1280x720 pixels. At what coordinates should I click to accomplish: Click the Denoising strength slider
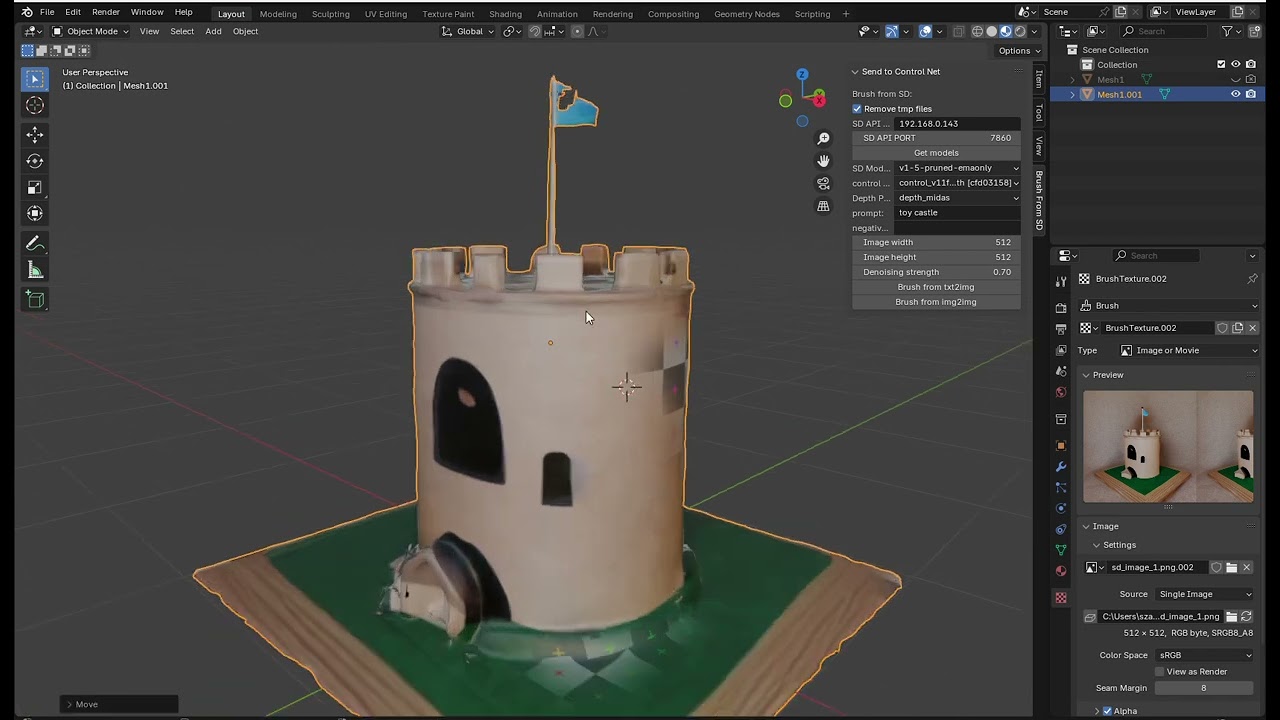point(936,272)
